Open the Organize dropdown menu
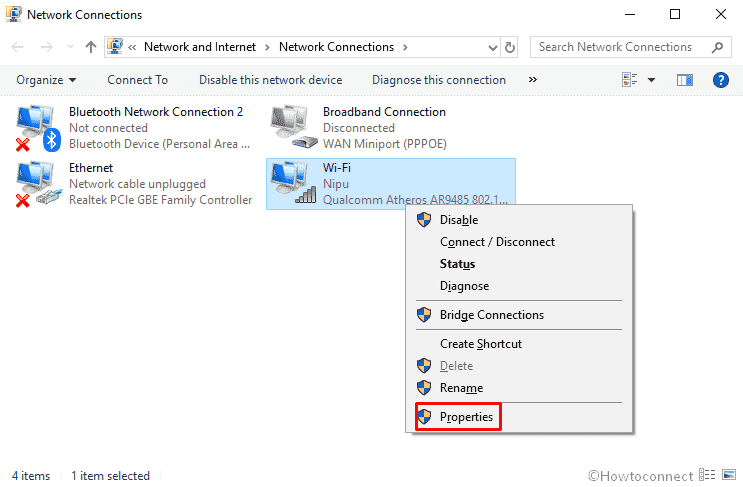The height and width of the screenshot is (487, 743). tap(46, 80)
